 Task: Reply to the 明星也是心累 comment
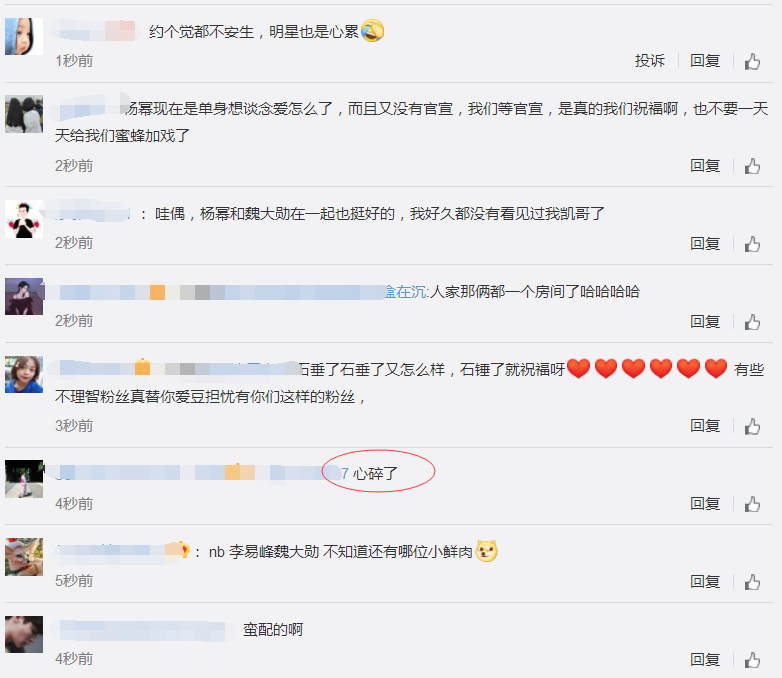tap(705, 61)
